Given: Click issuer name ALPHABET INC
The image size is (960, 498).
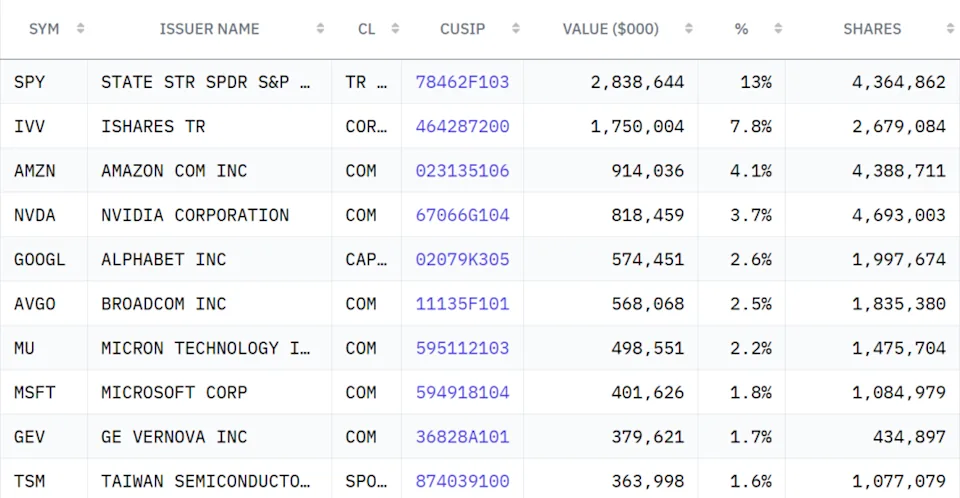Looking at the screenshot, I should [x=163, y=260].
